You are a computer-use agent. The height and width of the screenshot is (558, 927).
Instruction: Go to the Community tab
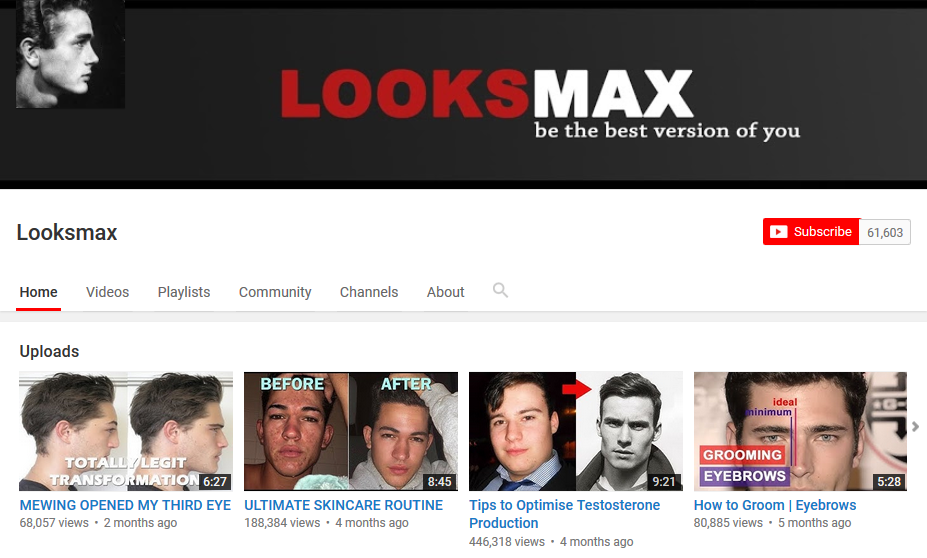point(275,292)
